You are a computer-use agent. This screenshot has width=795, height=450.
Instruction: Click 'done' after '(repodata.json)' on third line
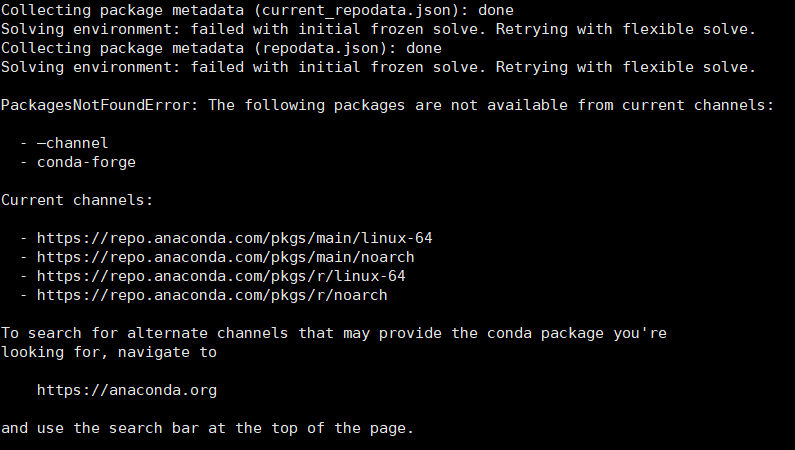(x=423, y=48)
